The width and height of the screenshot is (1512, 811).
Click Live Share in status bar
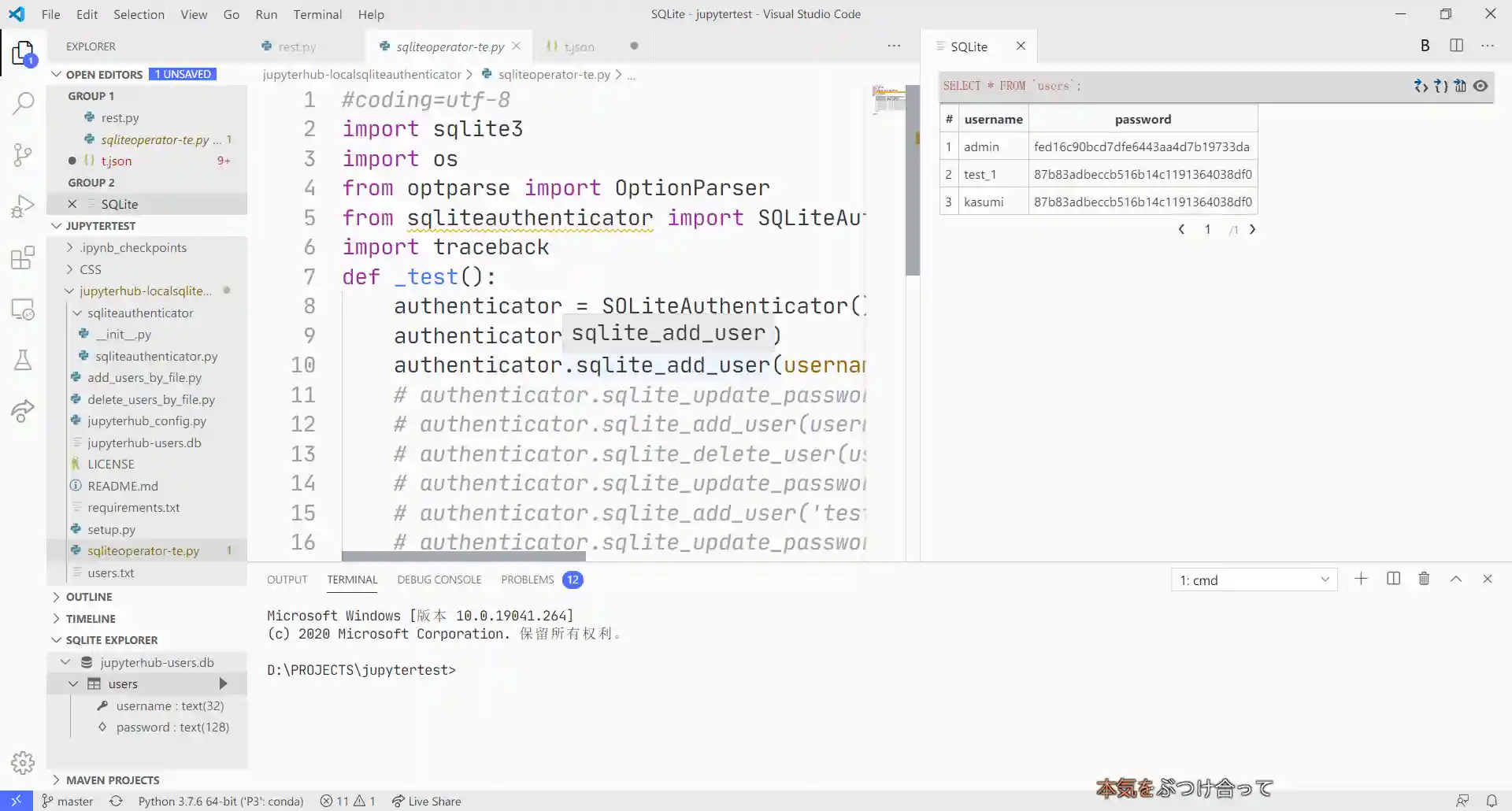click(x=426, y=801)
